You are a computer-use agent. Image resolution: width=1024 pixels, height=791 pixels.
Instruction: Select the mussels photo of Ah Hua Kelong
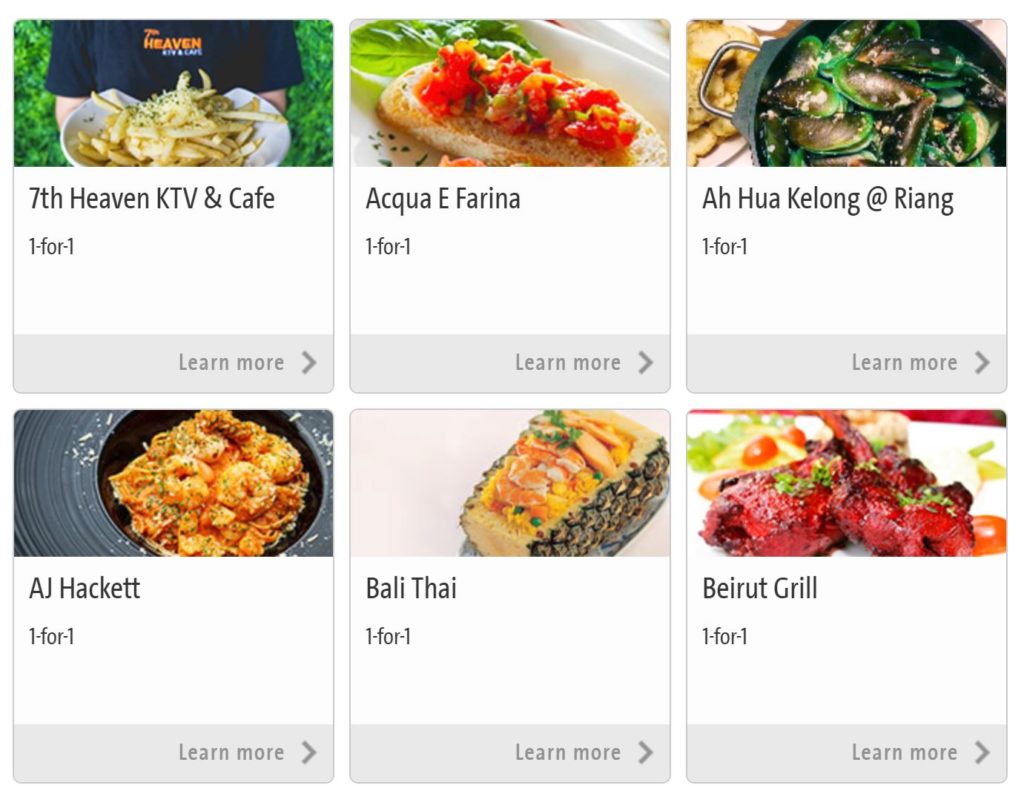(846, 93)
